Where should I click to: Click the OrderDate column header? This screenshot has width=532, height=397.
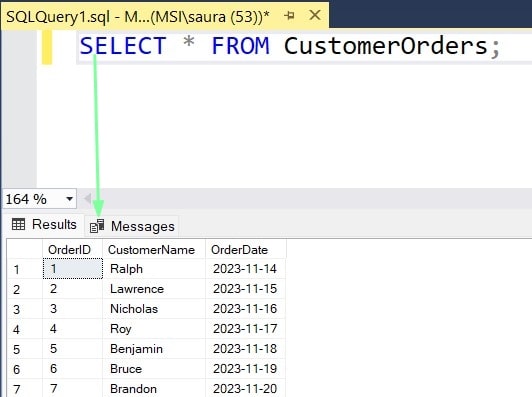pos(245,250)
